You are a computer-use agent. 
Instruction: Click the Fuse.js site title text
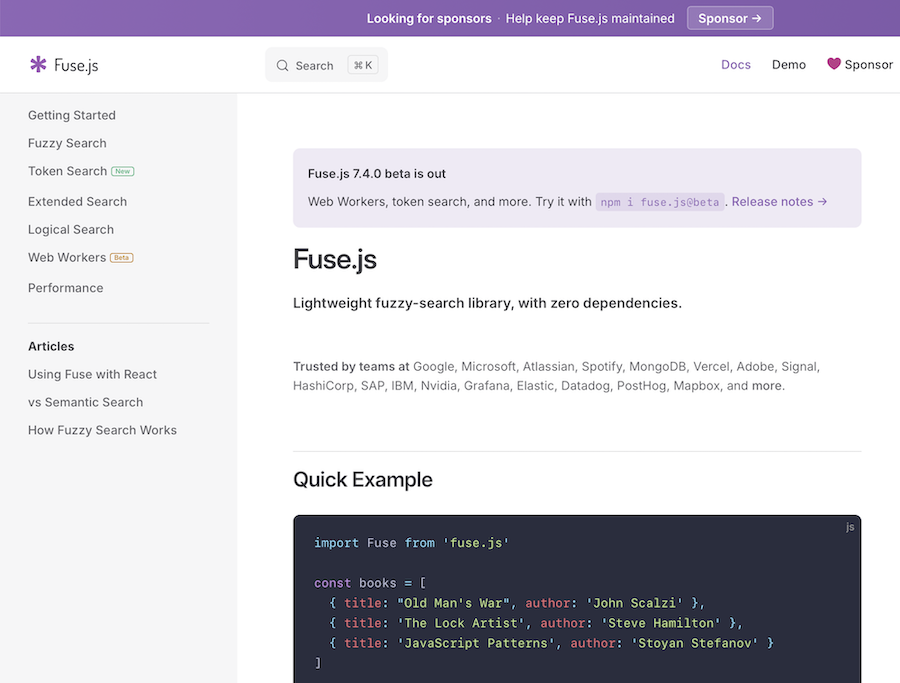coord(76,65)
